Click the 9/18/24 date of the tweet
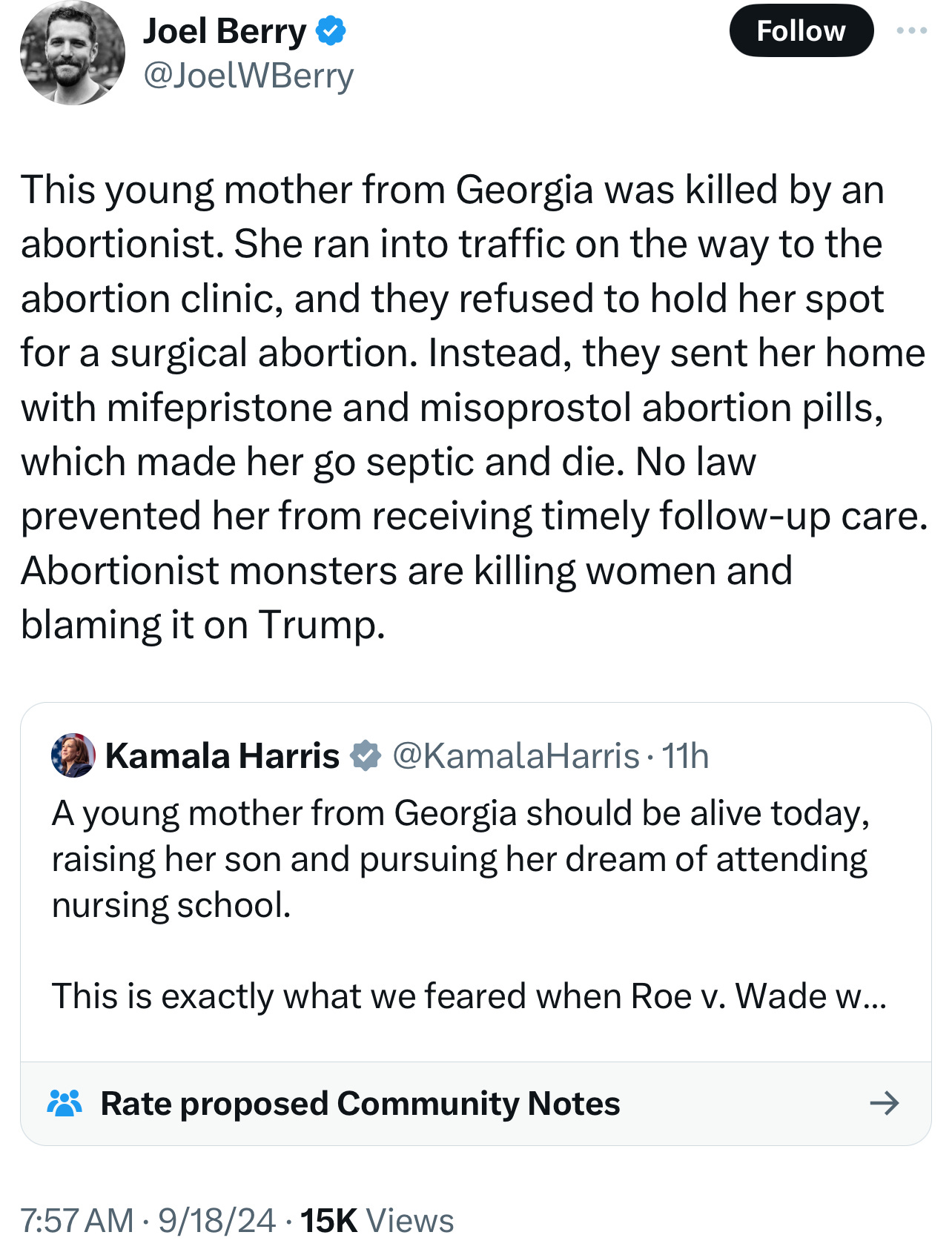 tap(216, 1221)
